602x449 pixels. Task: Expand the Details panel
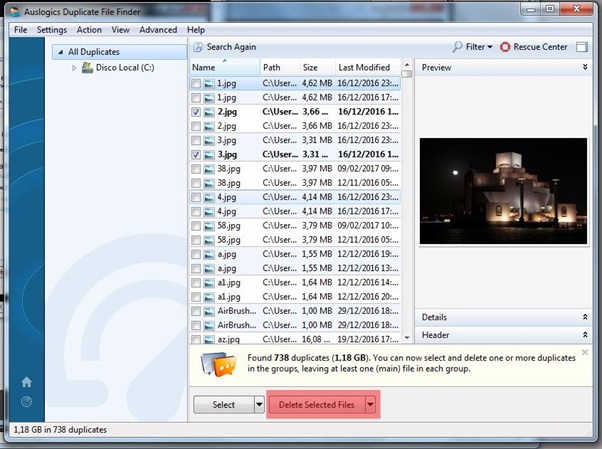[x=585, y=317]
